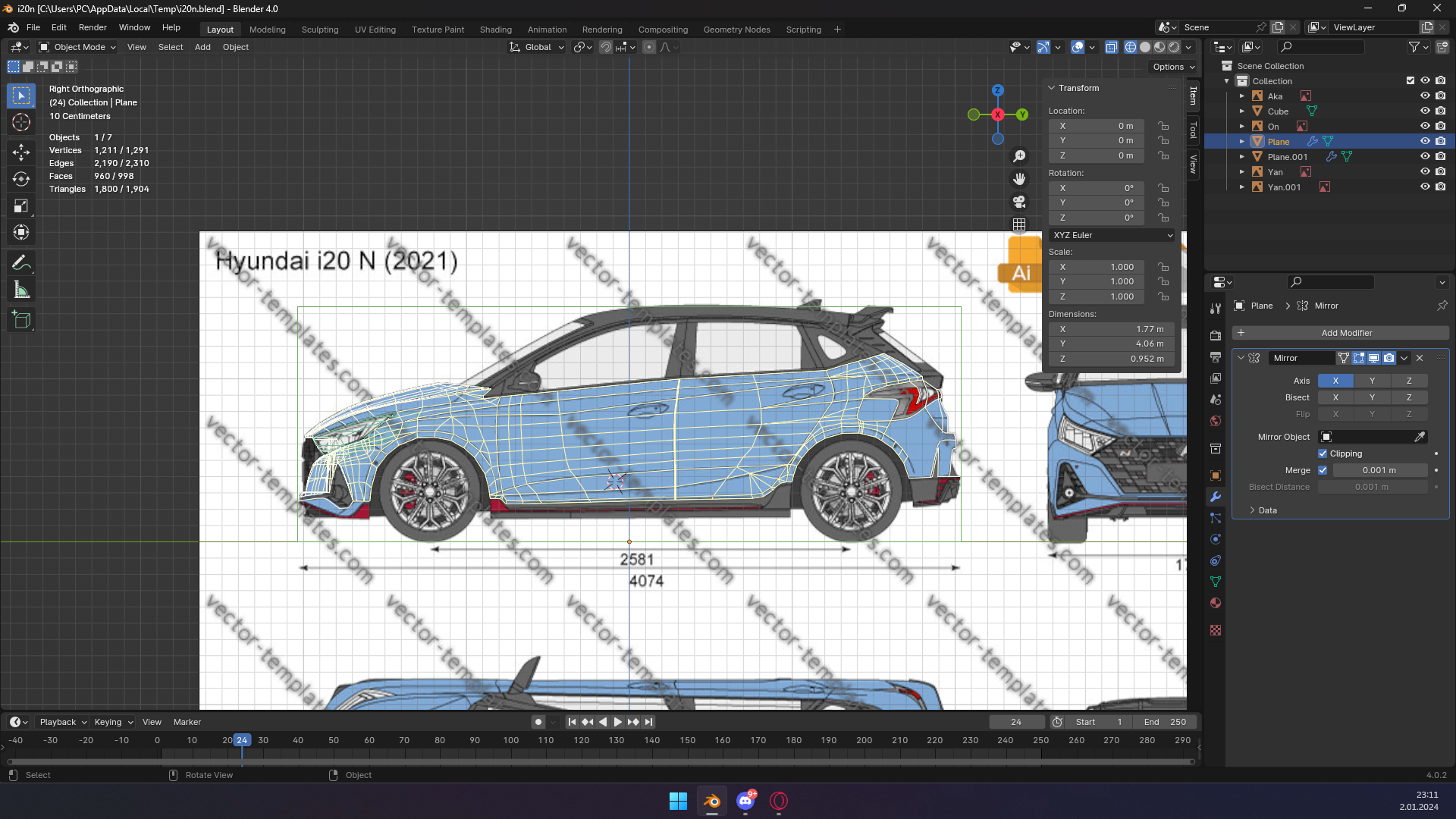Choose the Add Cube tool
Viewport: 1456px width, 819px height.
pos(21,320)
